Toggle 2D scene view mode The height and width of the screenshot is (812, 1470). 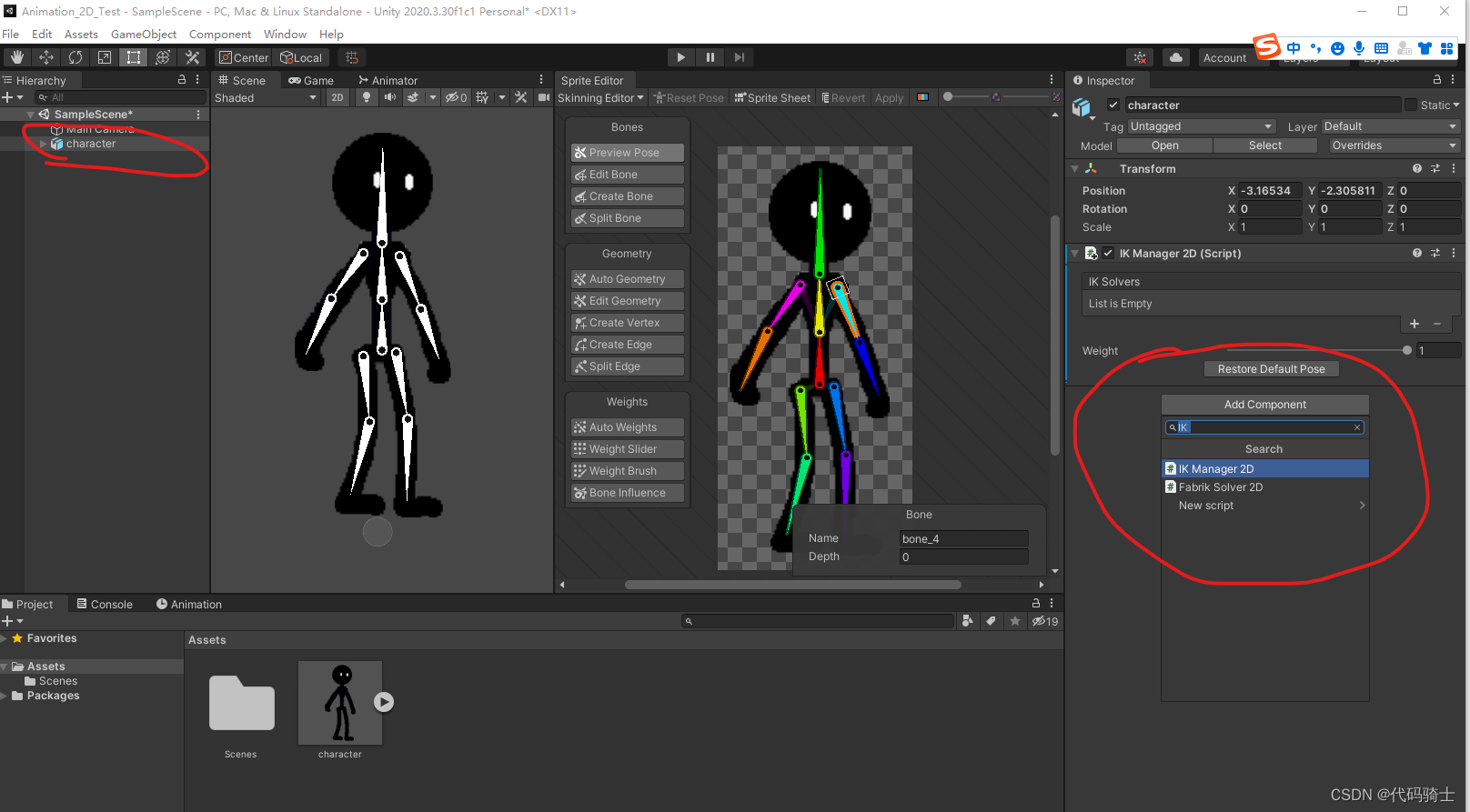[x=337, y=97]
